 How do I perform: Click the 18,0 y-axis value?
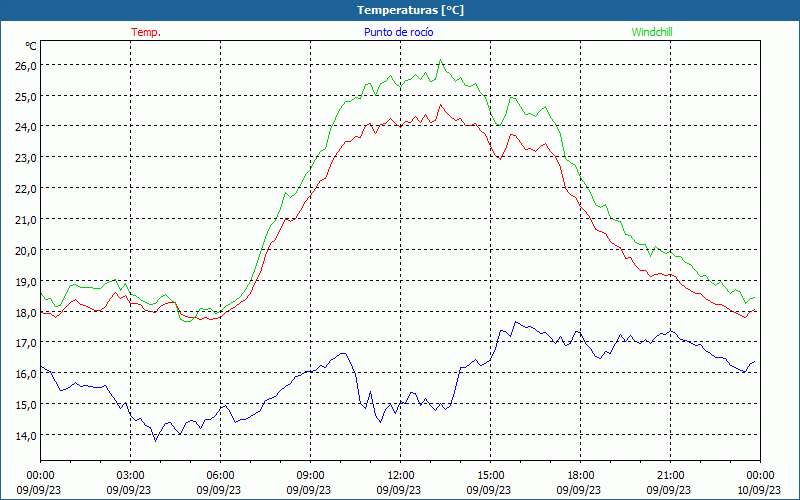tap(26, 313)
